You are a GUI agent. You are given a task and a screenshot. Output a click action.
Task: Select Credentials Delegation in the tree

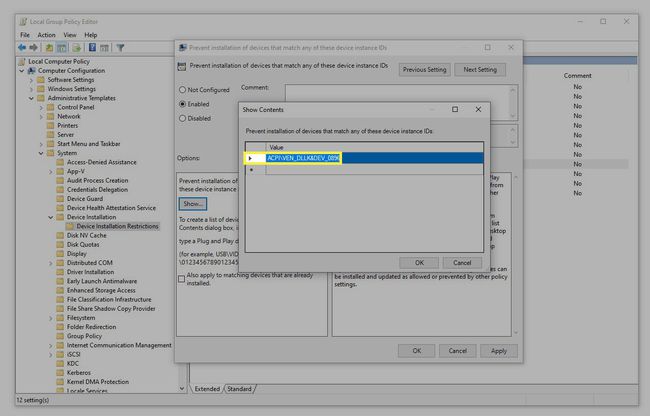click(97, 189)
